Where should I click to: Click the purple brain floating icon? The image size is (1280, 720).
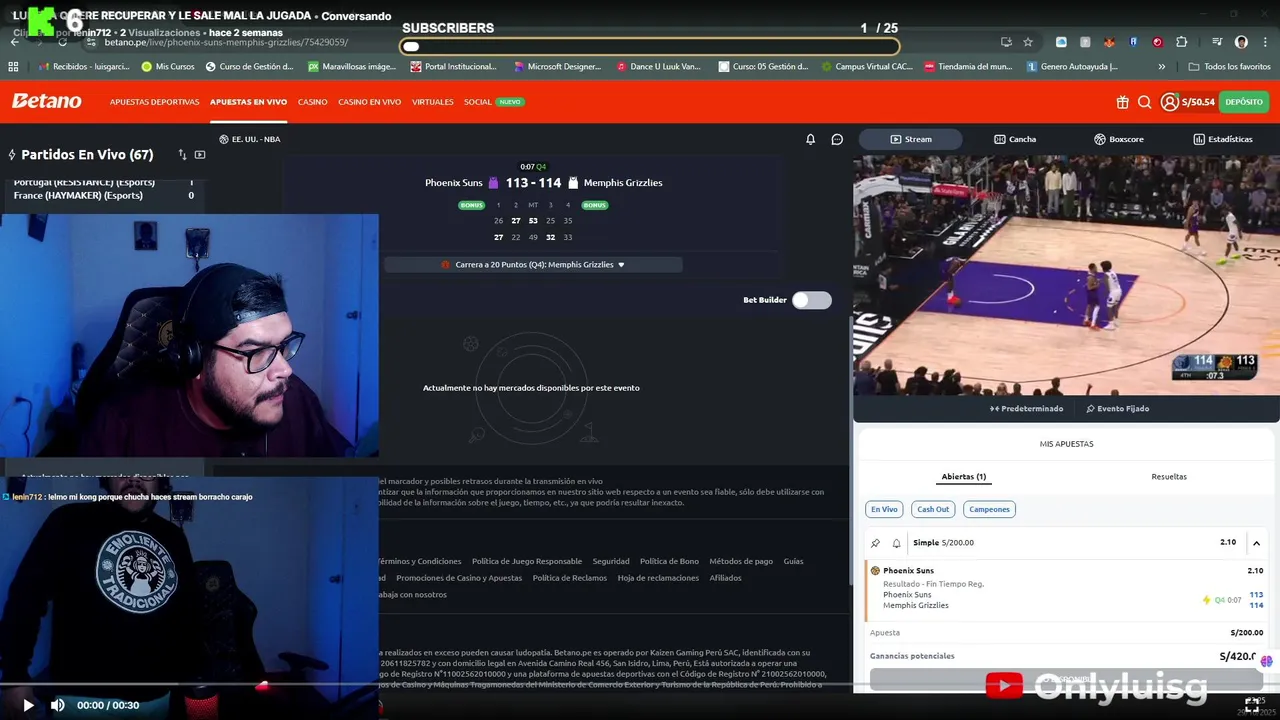pos(1266,661)
